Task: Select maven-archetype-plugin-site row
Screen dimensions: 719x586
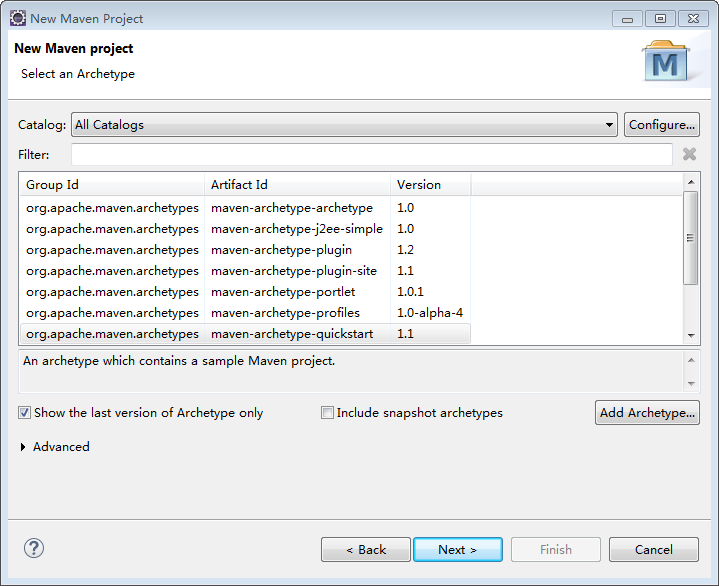Action: point(245,271)
